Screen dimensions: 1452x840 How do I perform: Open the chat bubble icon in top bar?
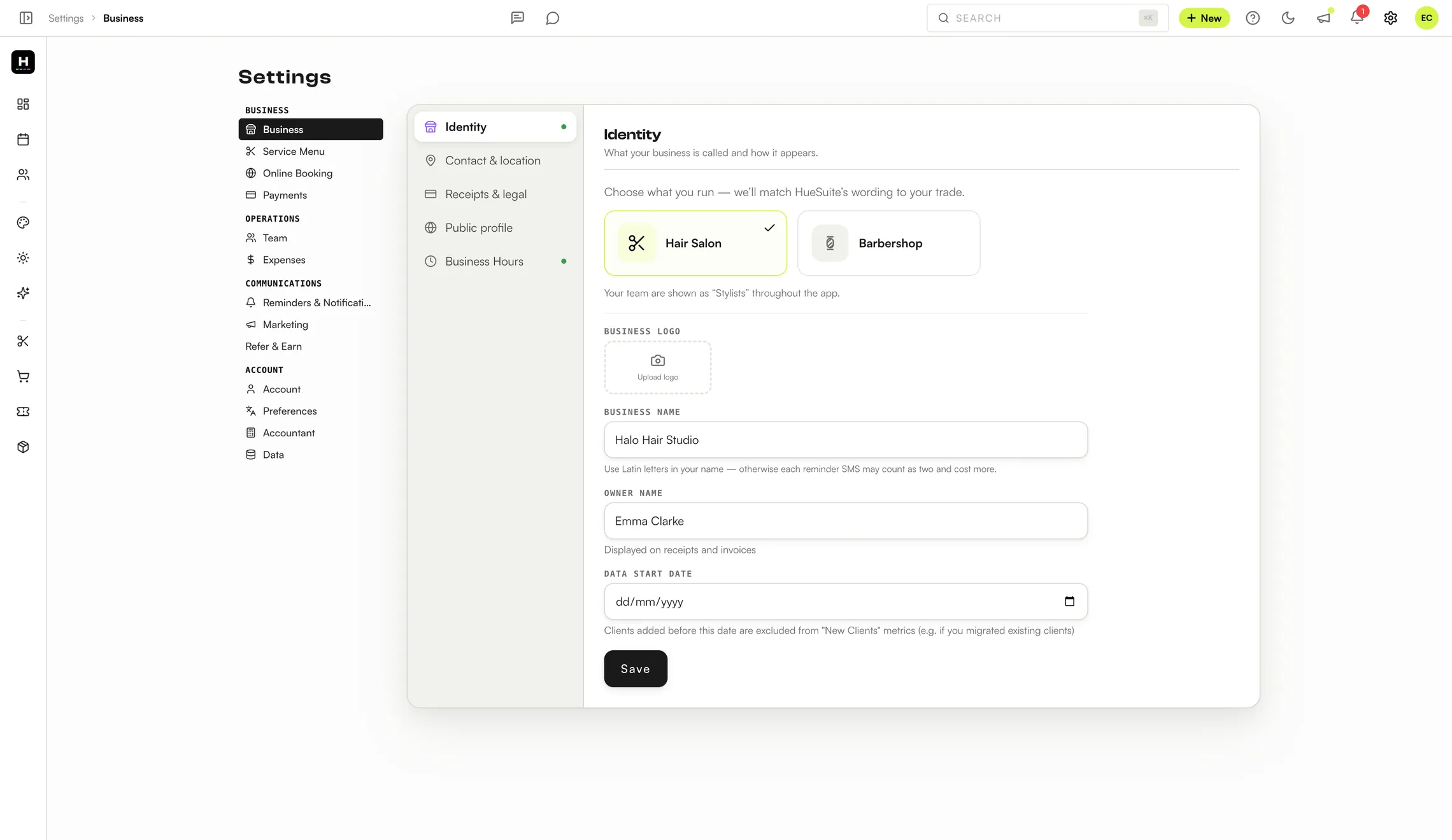point(552,18)
